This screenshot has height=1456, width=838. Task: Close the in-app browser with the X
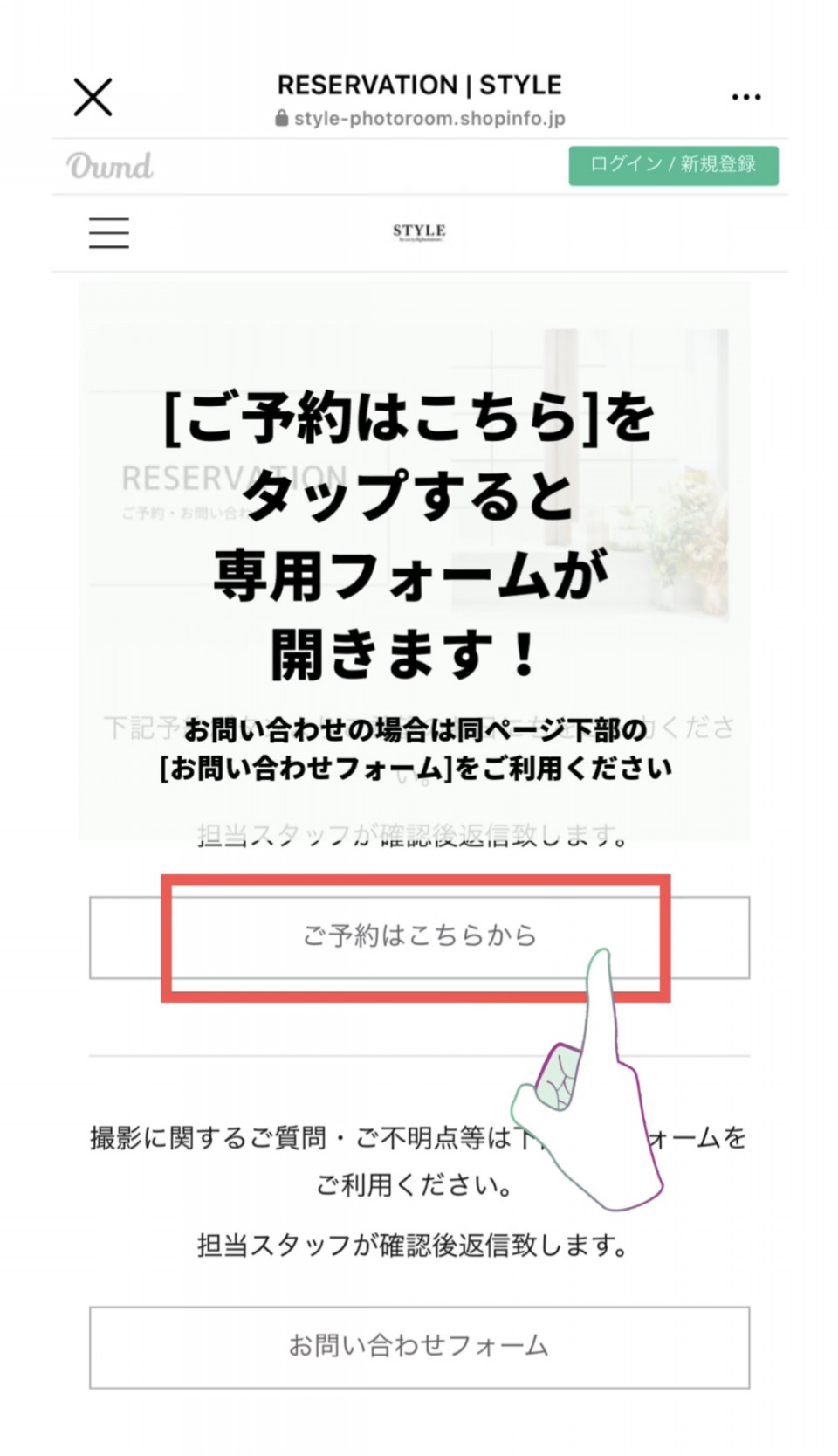point(93,97)
